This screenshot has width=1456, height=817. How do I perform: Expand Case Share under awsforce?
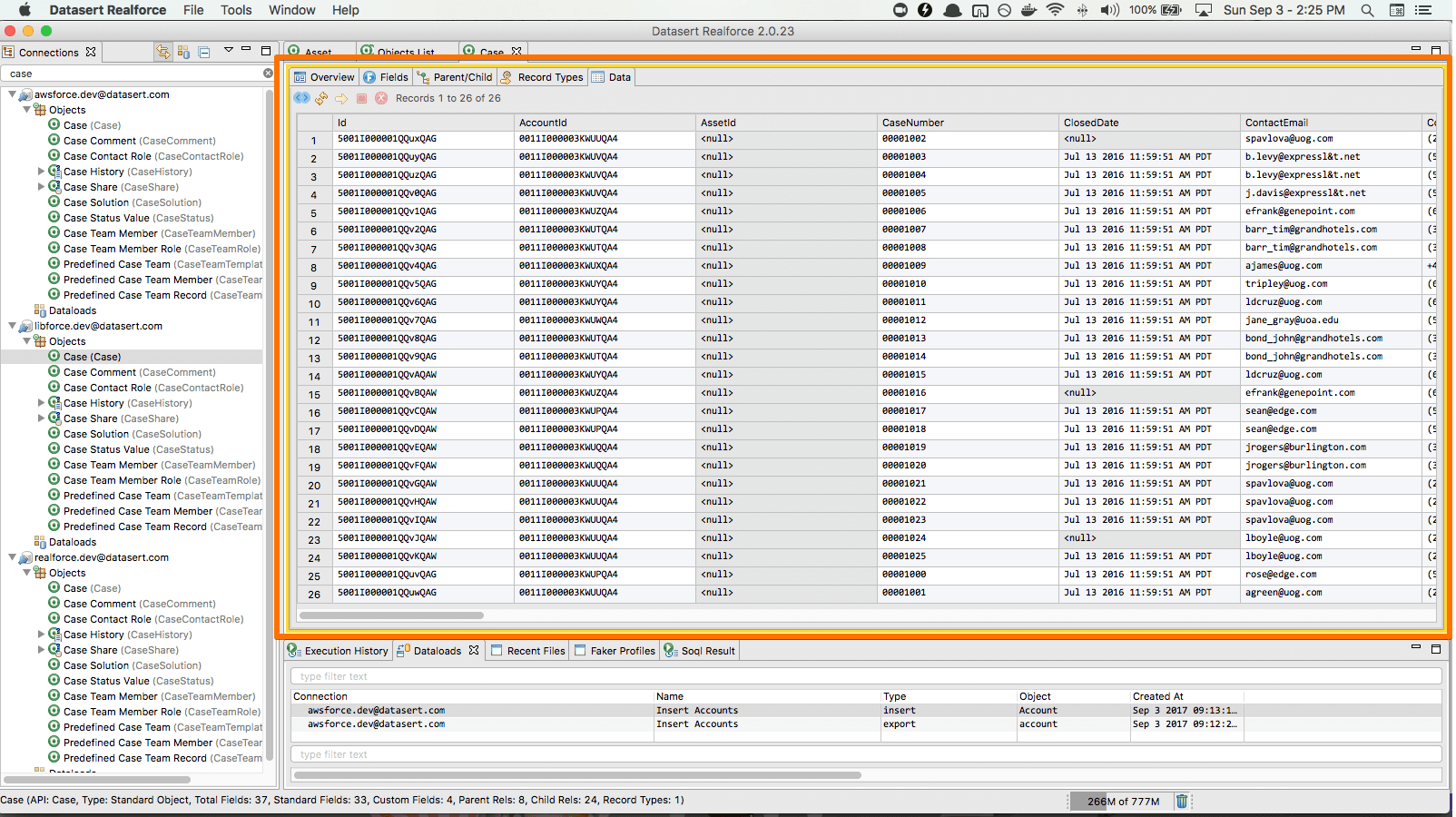click(41, 187)
